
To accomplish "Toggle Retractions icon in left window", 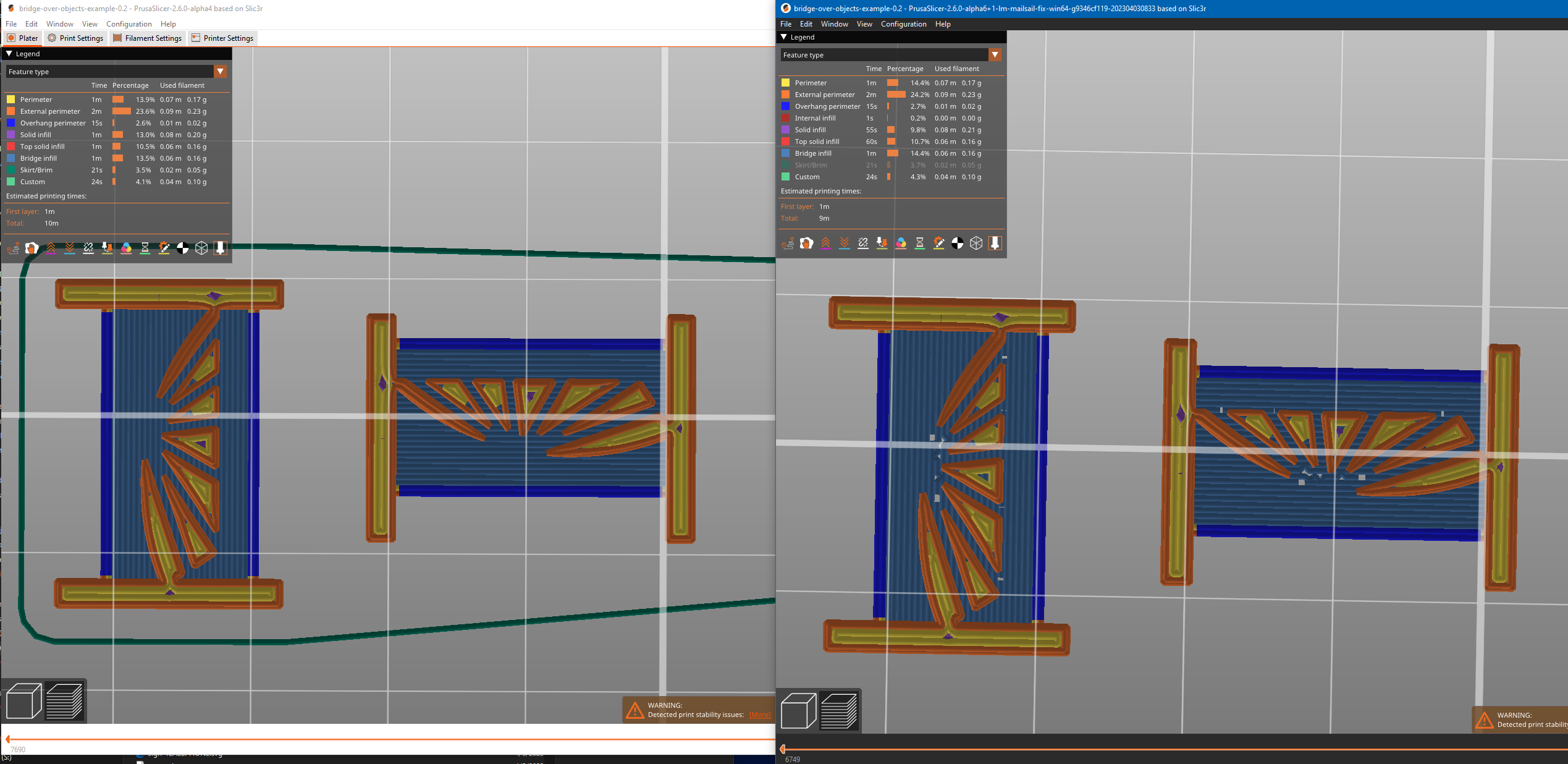I will point(51,248).
